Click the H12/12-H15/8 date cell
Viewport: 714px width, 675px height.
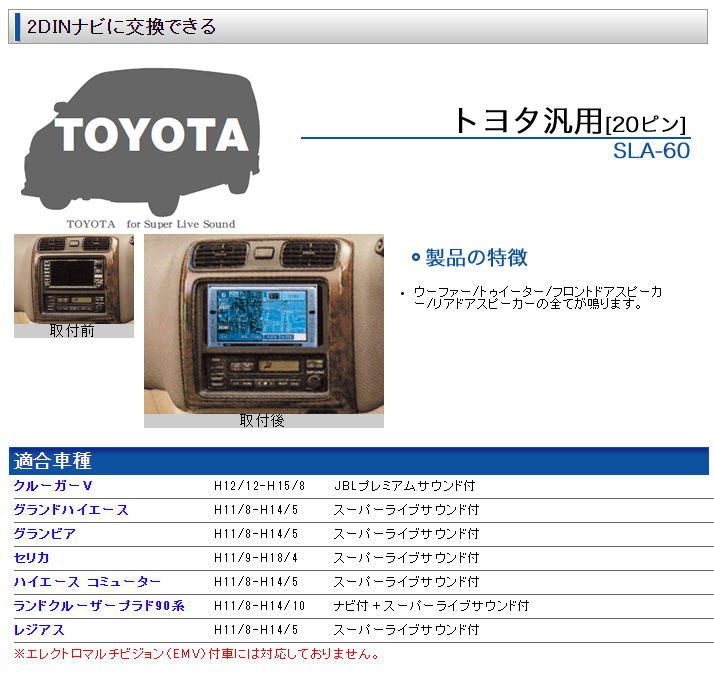259,486
